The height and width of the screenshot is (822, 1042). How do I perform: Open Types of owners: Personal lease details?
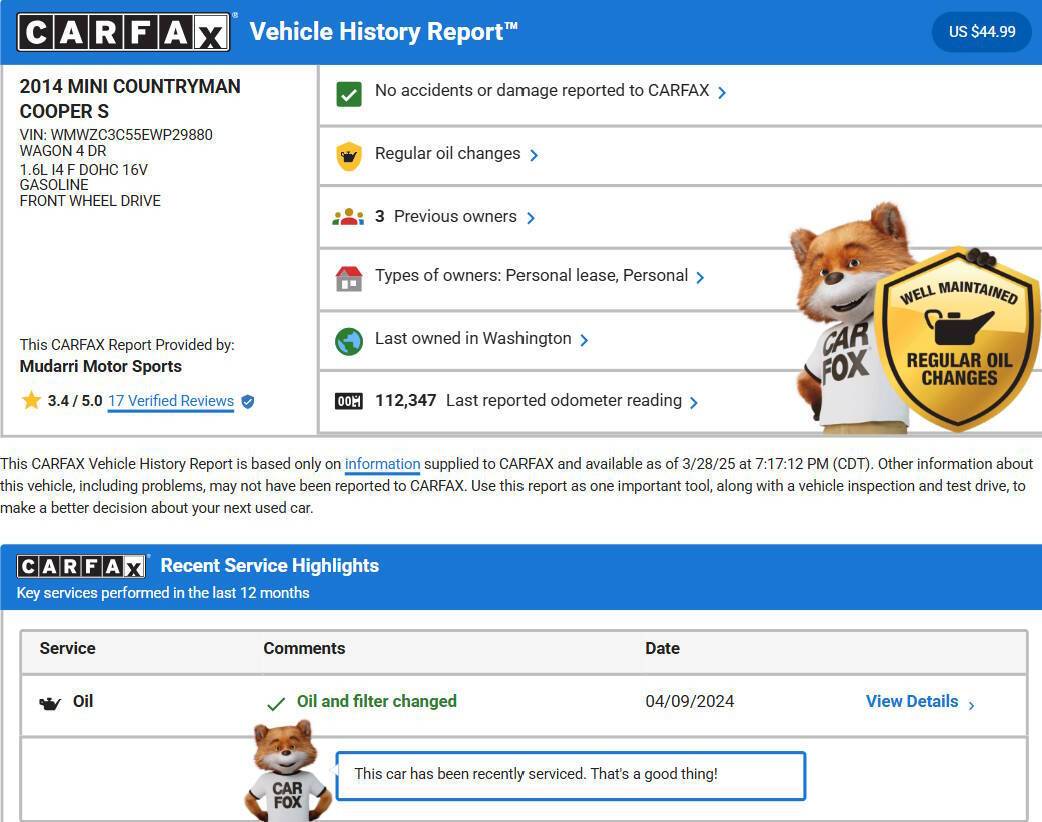531,275
